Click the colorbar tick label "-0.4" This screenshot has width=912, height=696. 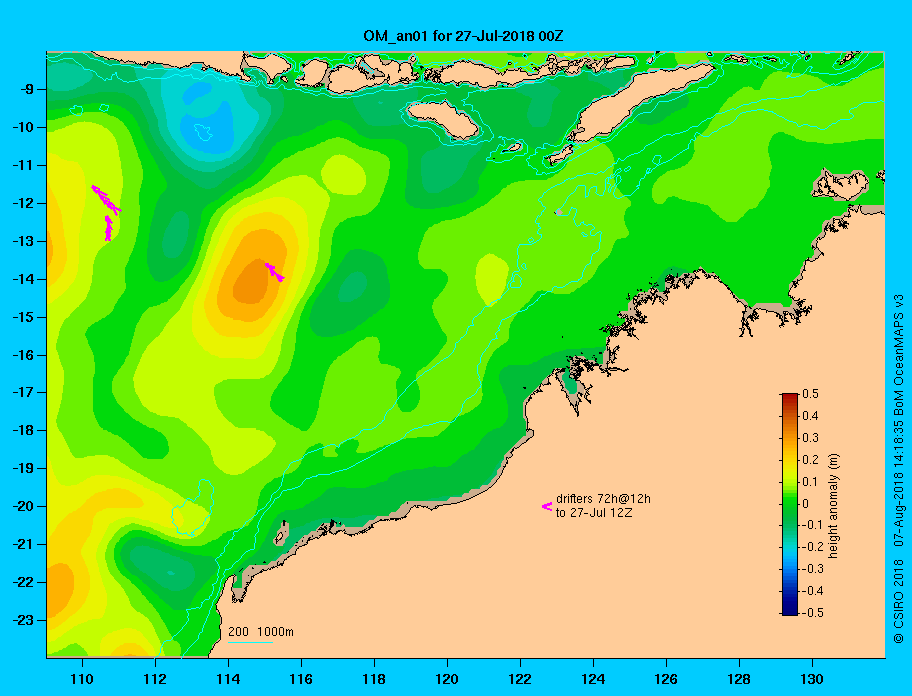[x=813, y=591]
